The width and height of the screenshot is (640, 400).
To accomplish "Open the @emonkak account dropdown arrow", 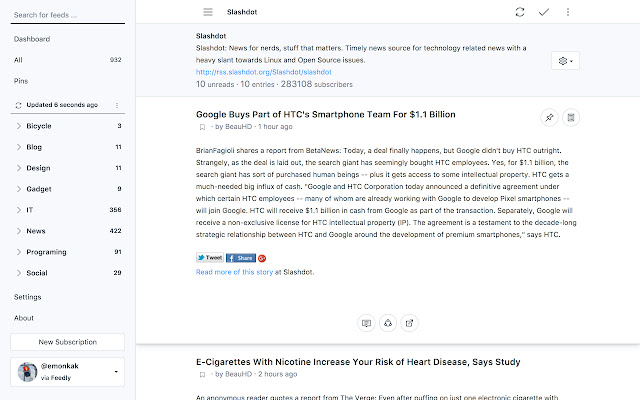I will (x=116, y=372).
